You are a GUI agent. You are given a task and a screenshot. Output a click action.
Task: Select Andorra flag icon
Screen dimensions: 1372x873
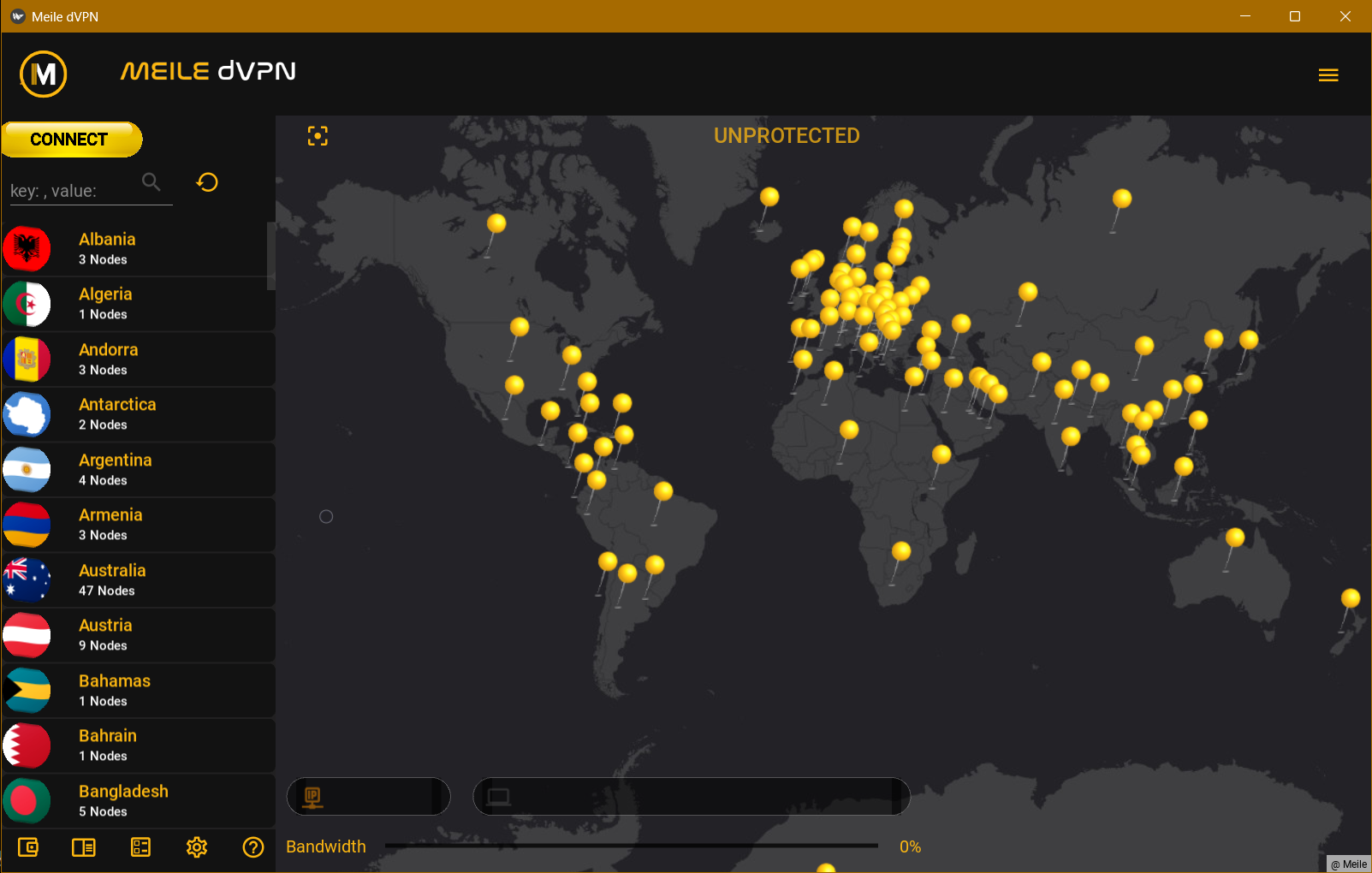coord(27,359)
